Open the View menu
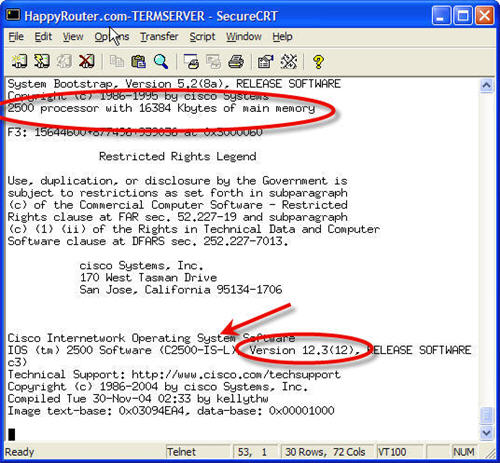500x463 pixels. 73,36
